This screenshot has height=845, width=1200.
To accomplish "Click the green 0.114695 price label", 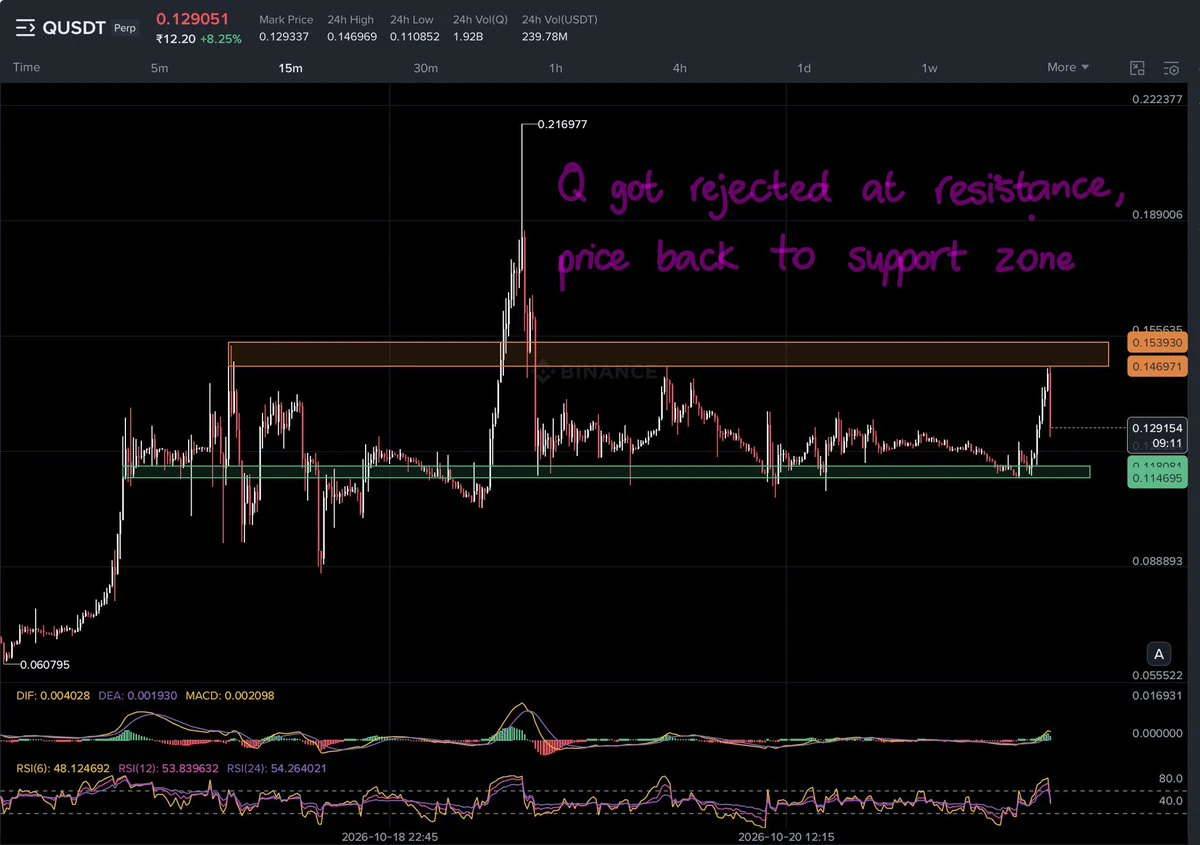I will tap(1156, 479).
